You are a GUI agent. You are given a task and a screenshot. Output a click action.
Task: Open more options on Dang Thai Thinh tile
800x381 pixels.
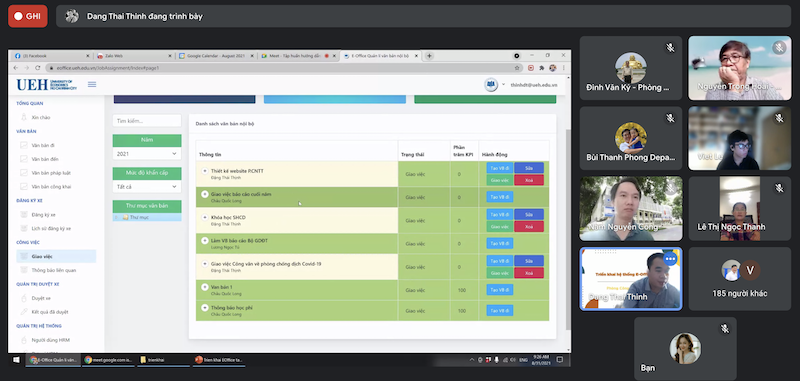[x=670, y=259]
